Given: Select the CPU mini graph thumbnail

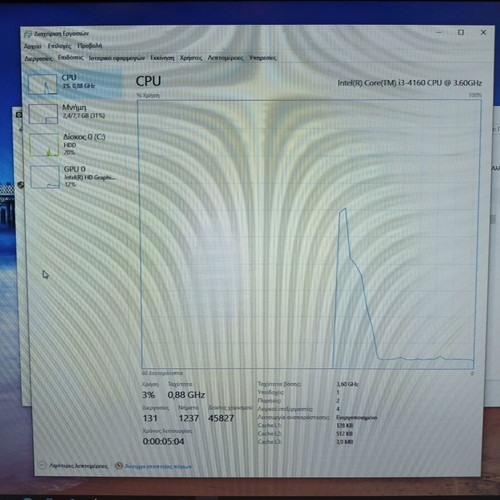Looking at the screenshot, I should [x=43, y=84].
